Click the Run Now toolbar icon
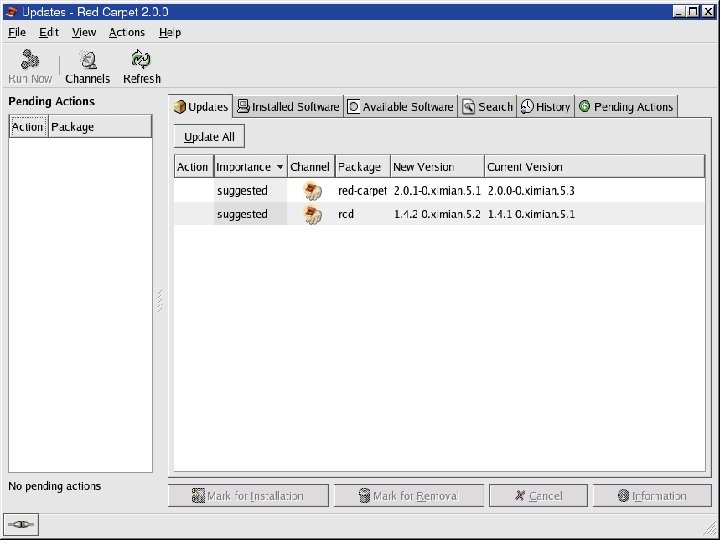 click(x=30, y=67)
